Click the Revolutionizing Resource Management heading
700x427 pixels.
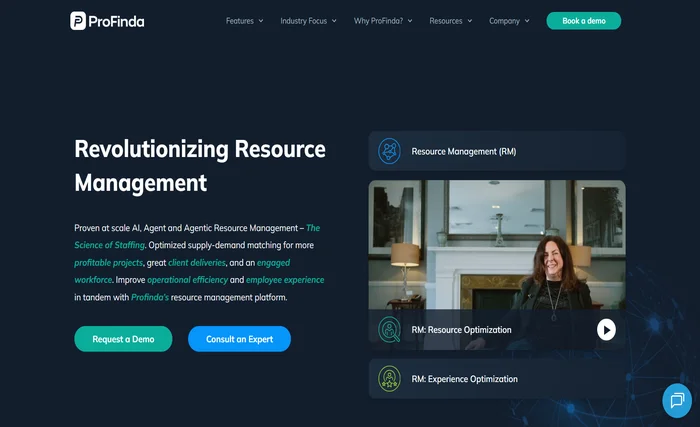click(200, 166)
